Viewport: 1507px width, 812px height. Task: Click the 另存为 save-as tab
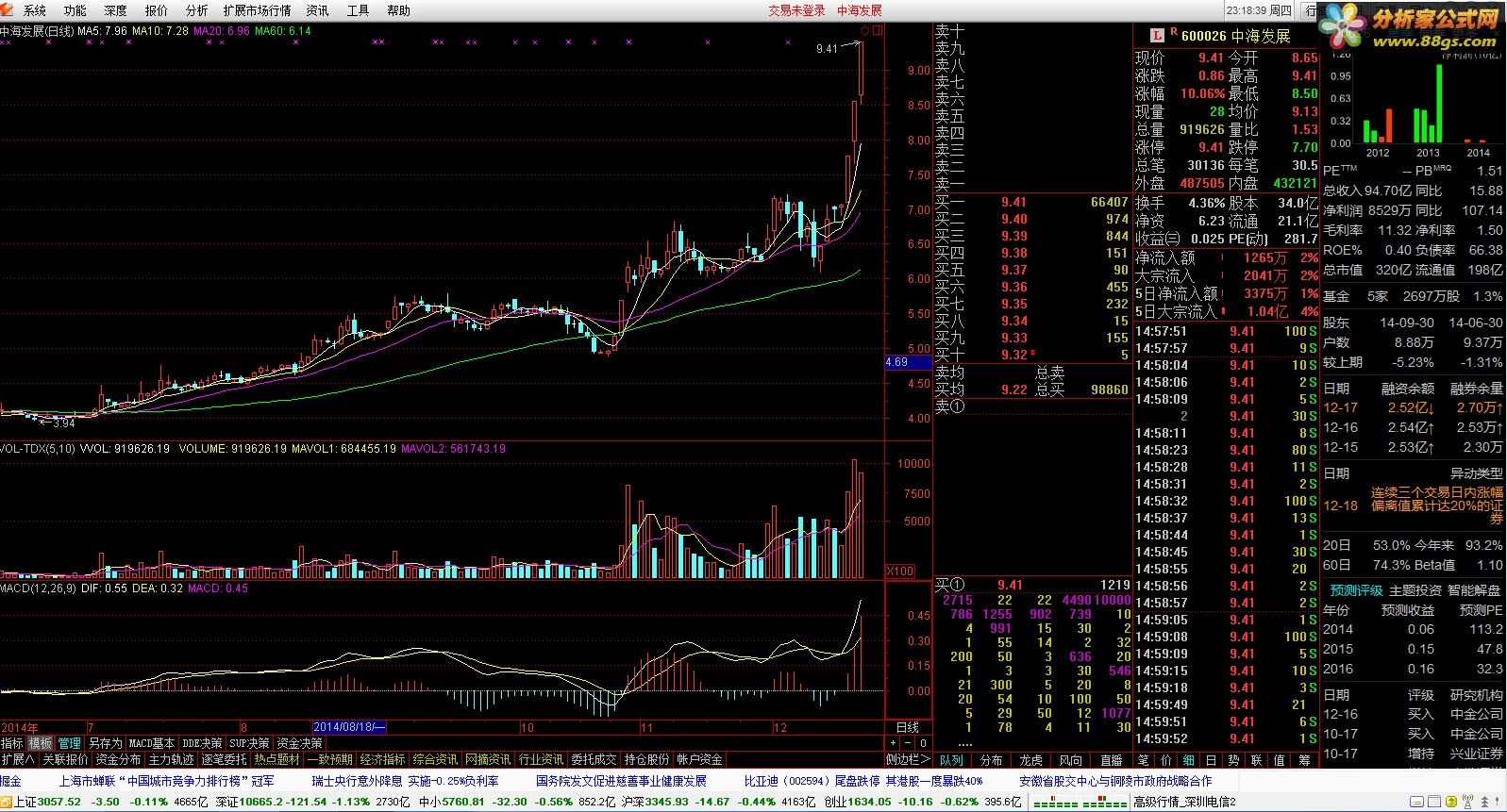(x=105, y=743)
